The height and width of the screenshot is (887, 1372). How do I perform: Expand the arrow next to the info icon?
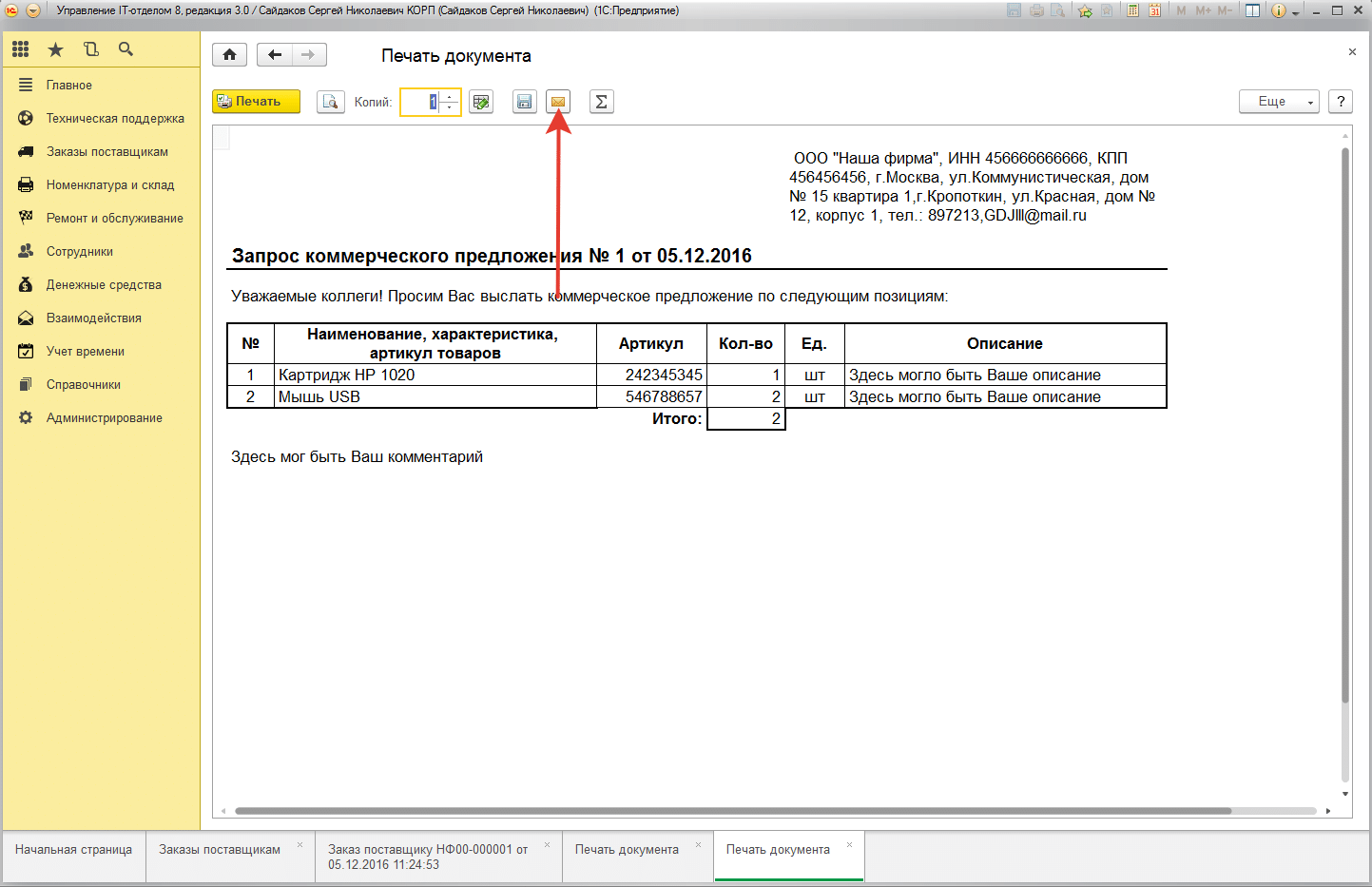point(1296,11)
